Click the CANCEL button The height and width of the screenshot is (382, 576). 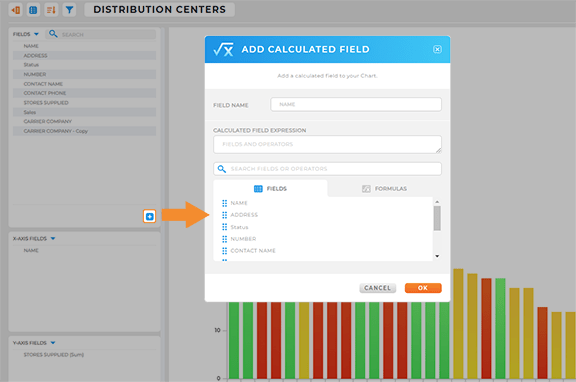coord(378,288)
